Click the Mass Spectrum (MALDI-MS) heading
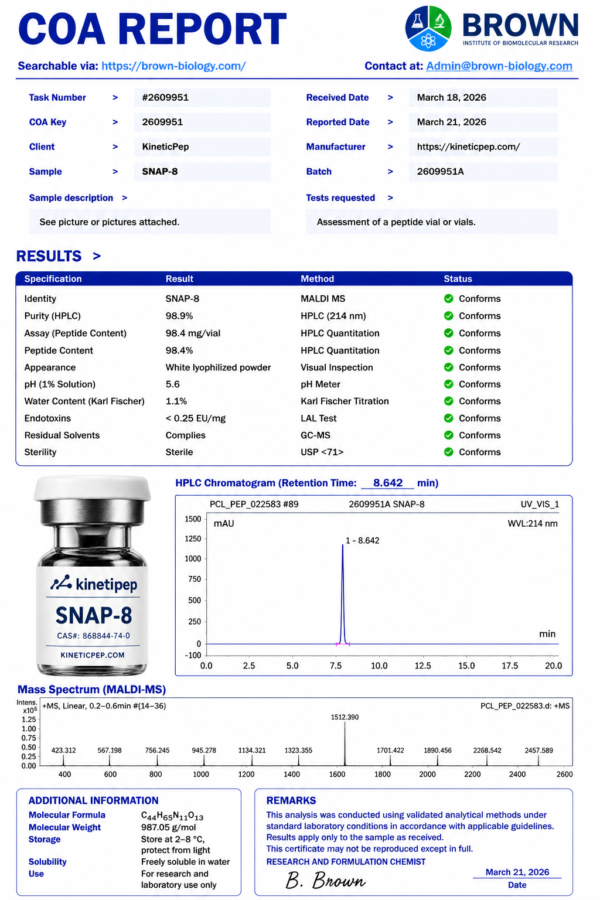 (x=91, y=689)
